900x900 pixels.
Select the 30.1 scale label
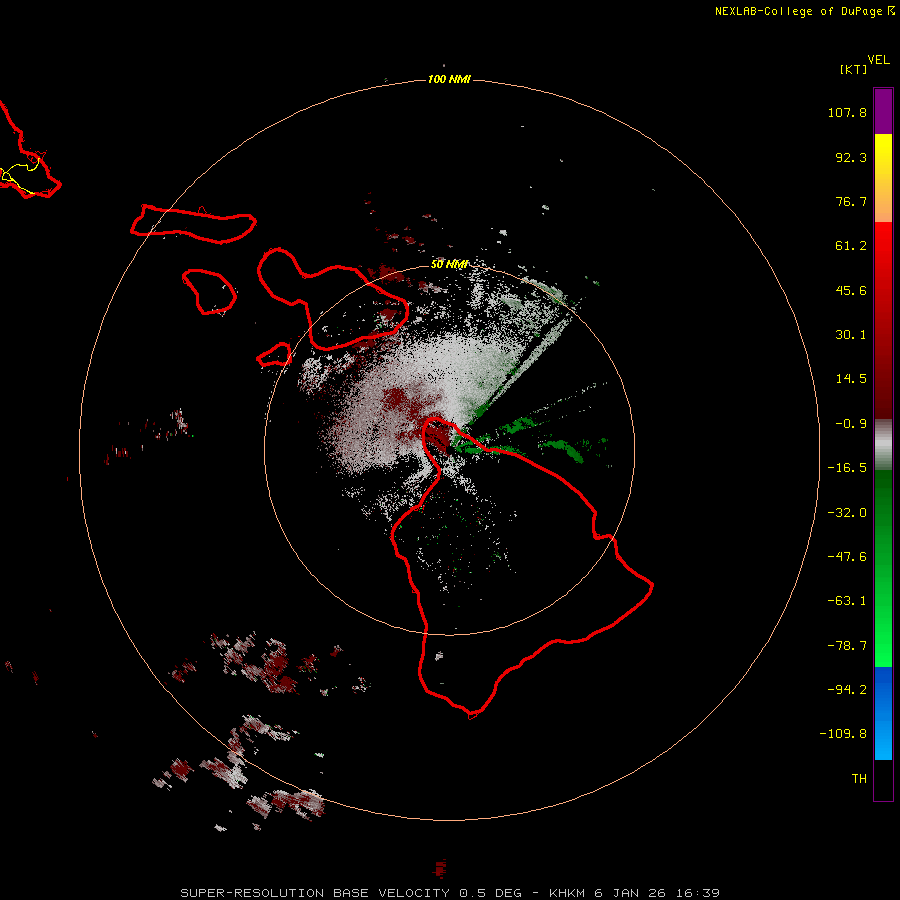click(x=851, y=335)
